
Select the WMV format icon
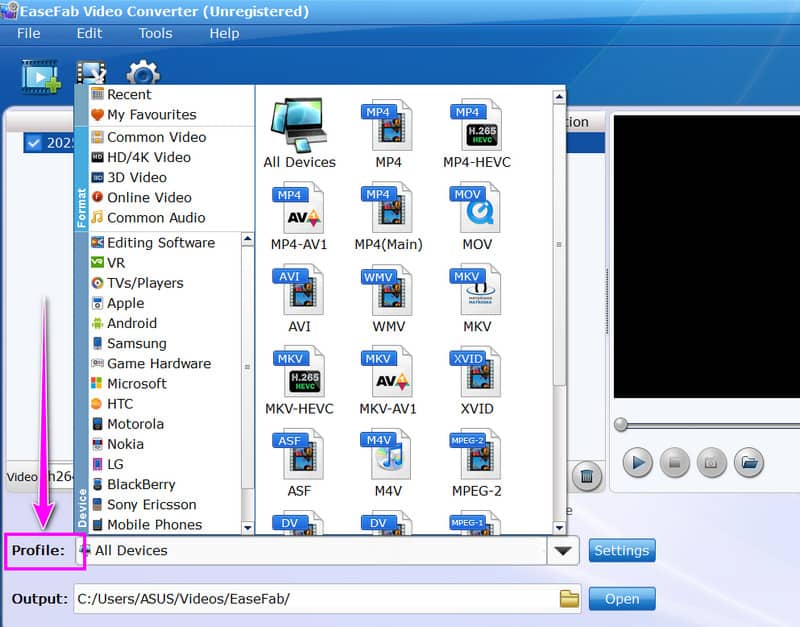[388, 290]
